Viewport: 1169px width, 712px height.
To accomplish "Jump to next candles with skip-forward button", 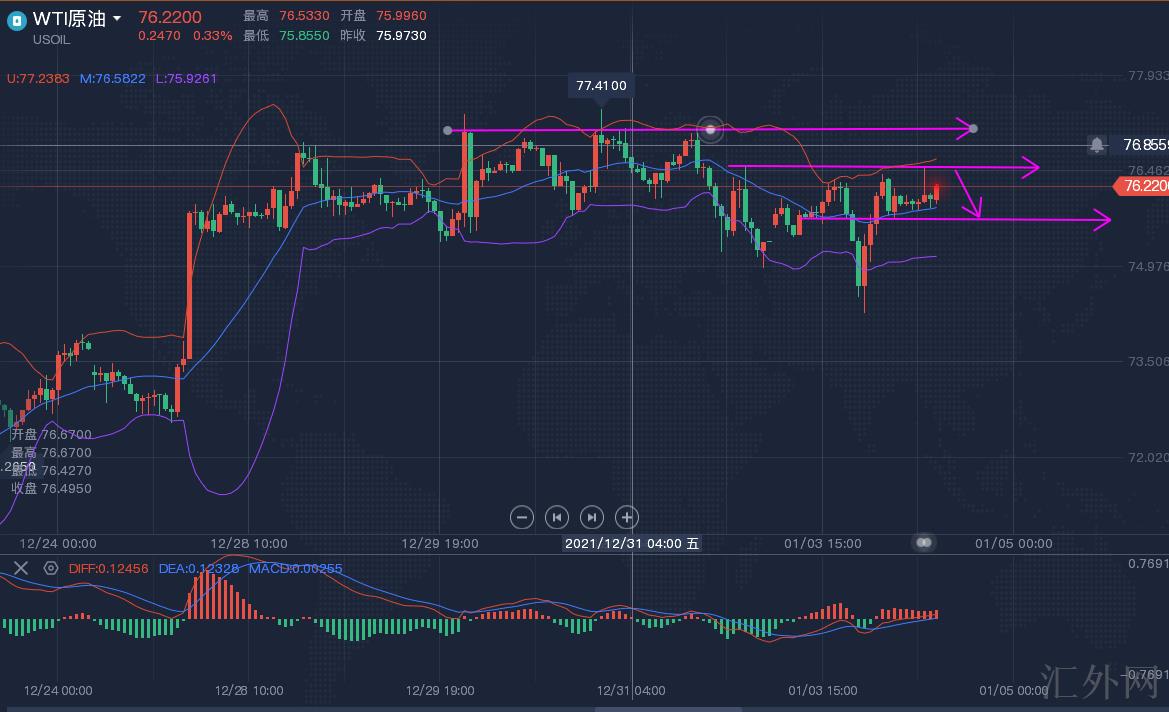I will click(x=591, y=517).
